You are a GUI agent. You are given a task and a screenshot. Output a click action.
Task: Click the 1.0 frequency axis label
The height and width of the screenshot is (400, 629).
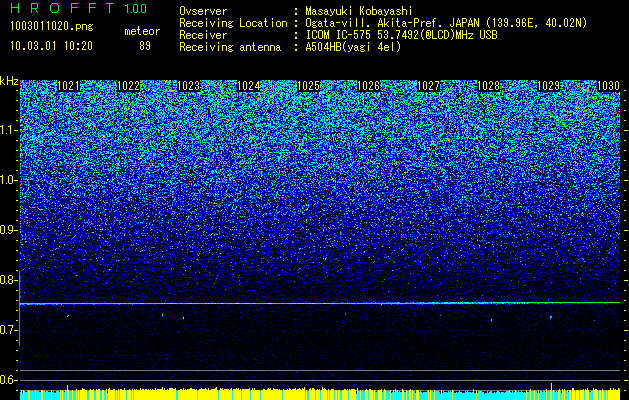(7, 180)
